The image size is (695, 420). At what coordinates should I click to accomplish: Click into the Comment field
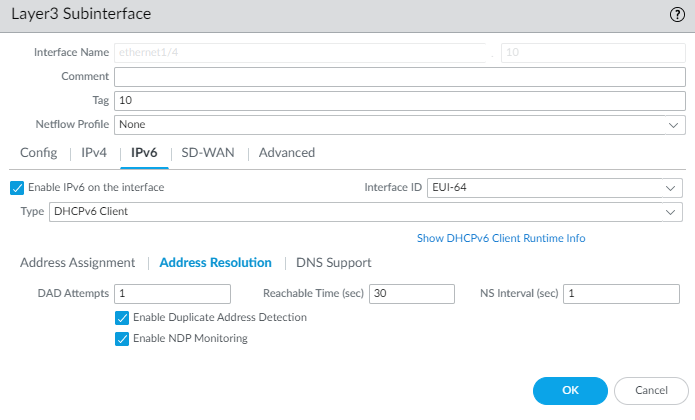(400, 77)
